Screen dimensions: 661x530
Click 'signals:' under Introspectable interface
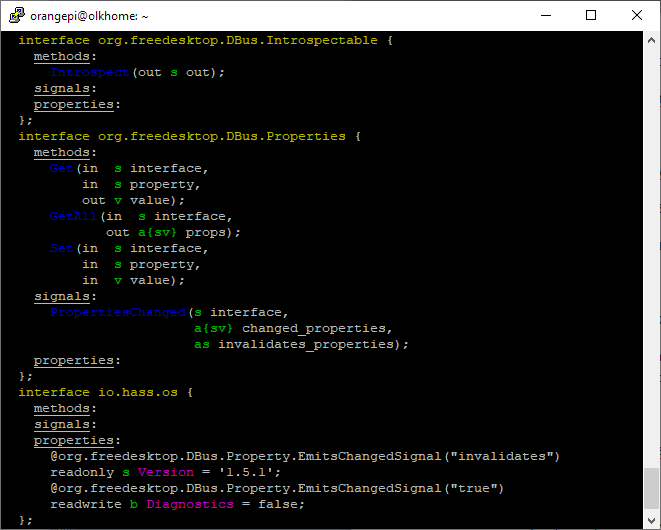[65, 89]
